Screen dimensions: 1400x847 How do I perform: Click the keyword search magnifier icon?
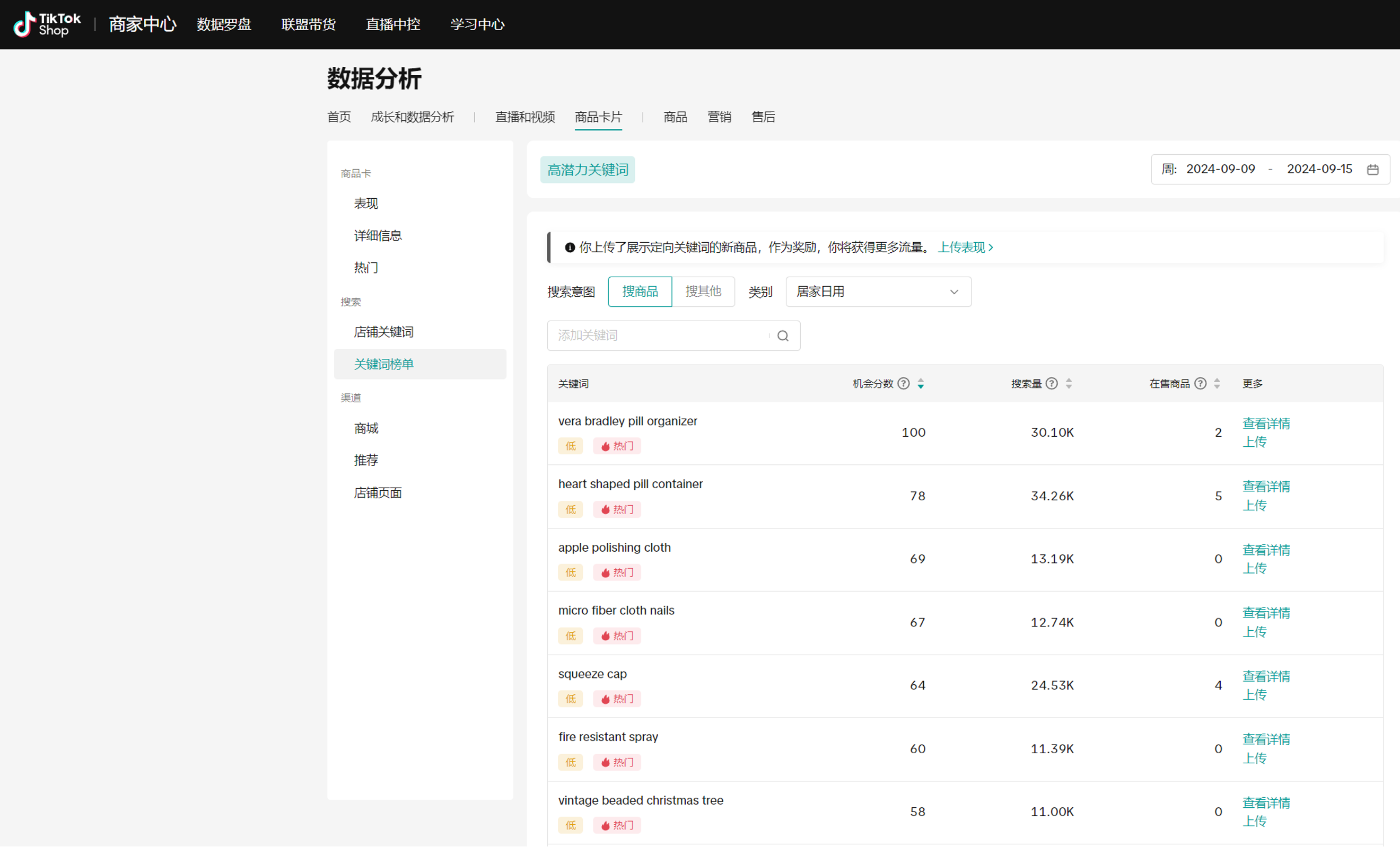tap(782, 336)
